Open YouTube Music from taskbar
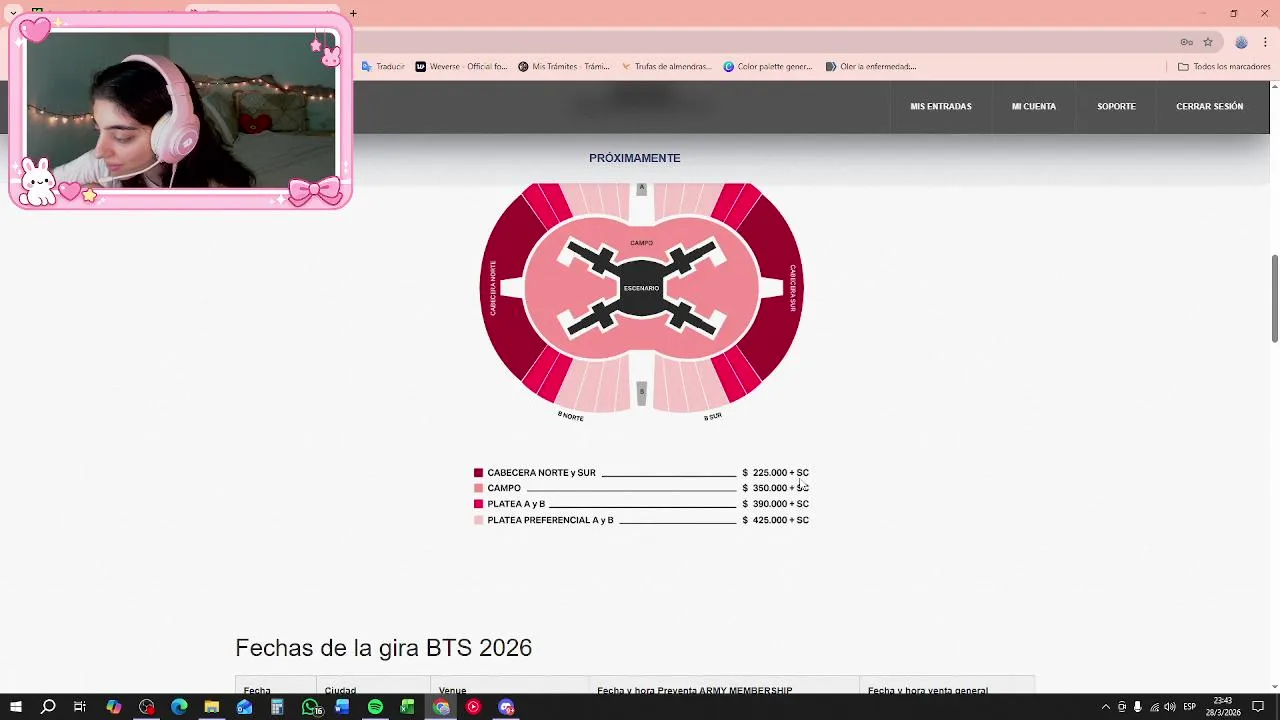This screenshot has height=720, width=1280. click(x=473, y=707)
